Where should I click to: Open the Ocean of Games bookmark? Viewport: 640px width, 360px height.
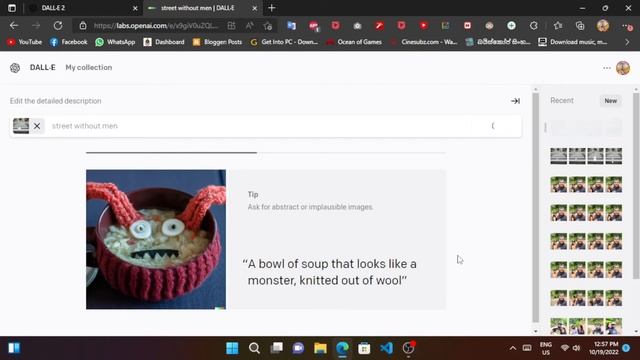pyautogui.click(x=354, y=42)
